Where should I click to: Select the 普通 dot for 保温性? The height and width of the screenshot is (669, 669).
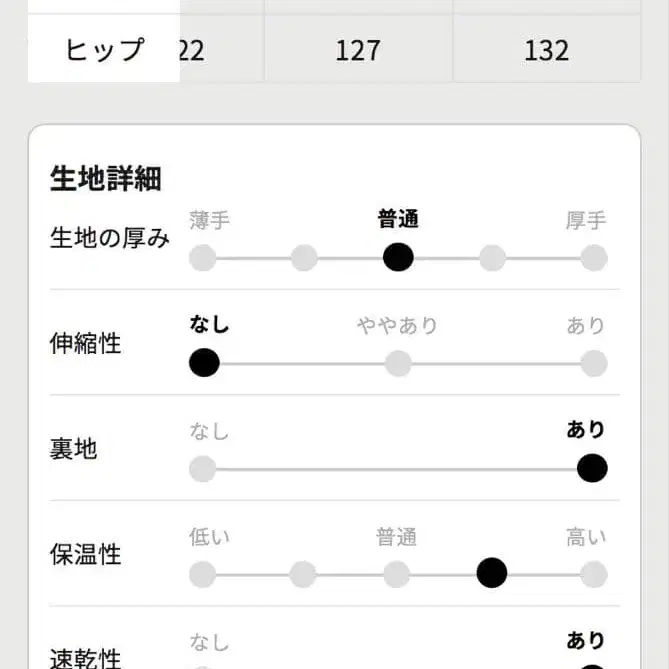point(397,574)
